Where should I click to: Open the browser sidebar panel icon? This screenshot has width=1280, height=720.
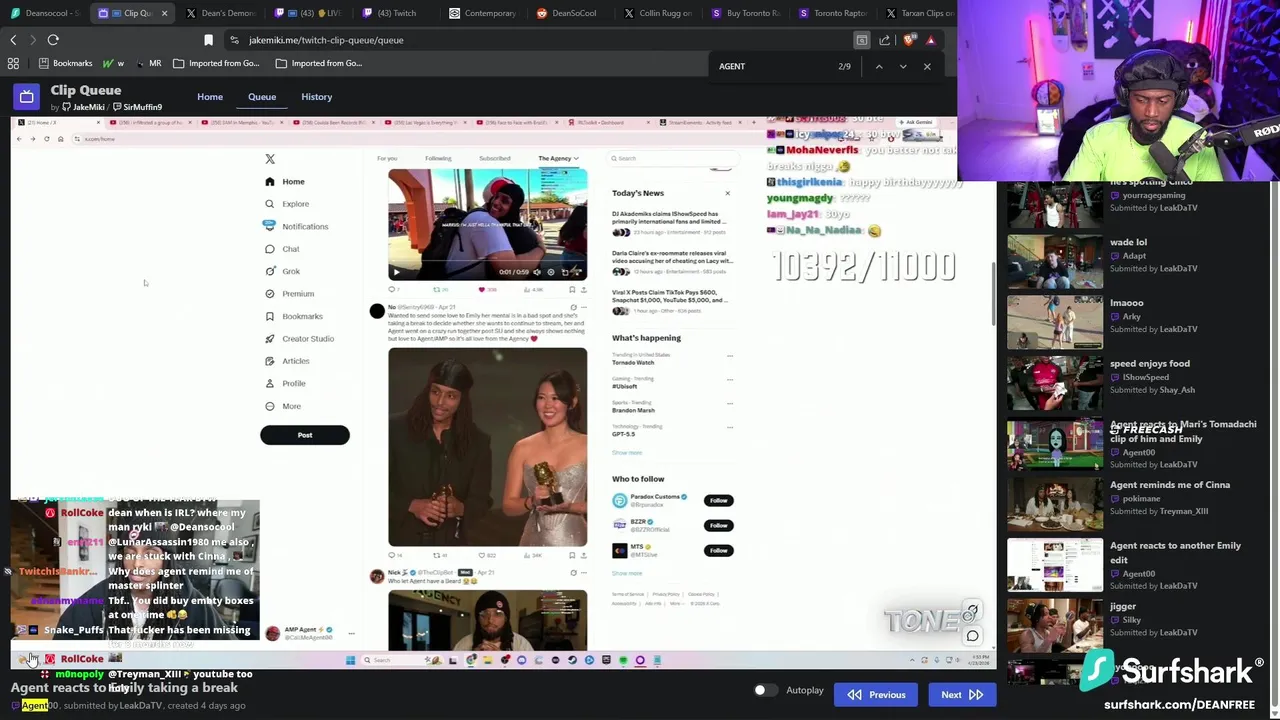(861, 40)
